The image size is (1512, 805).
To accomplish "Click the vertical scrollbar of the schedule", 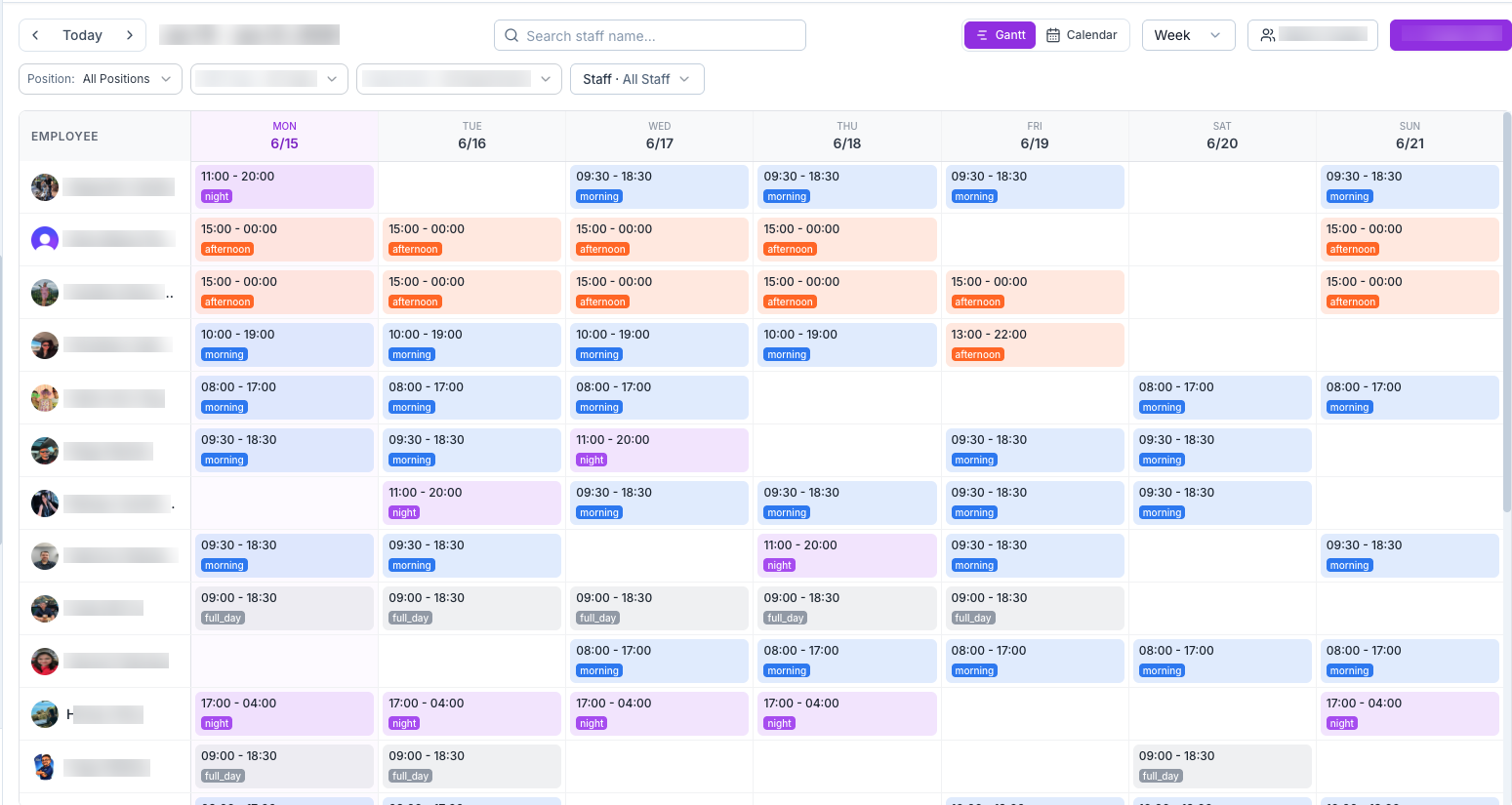I will coord(1507,312).
